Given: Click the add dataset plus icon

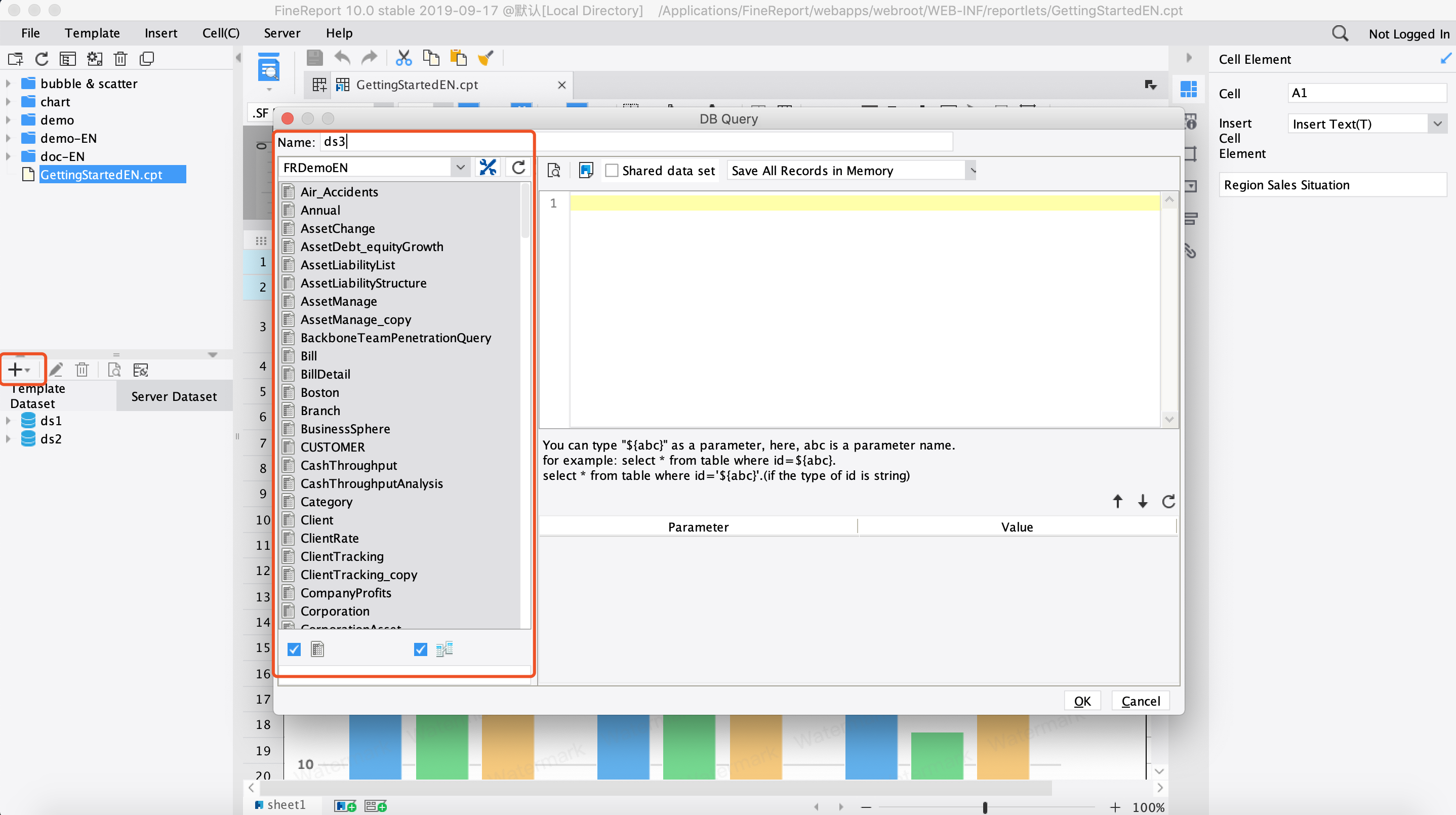Looking at the screenshot, I should pos(16,370).
